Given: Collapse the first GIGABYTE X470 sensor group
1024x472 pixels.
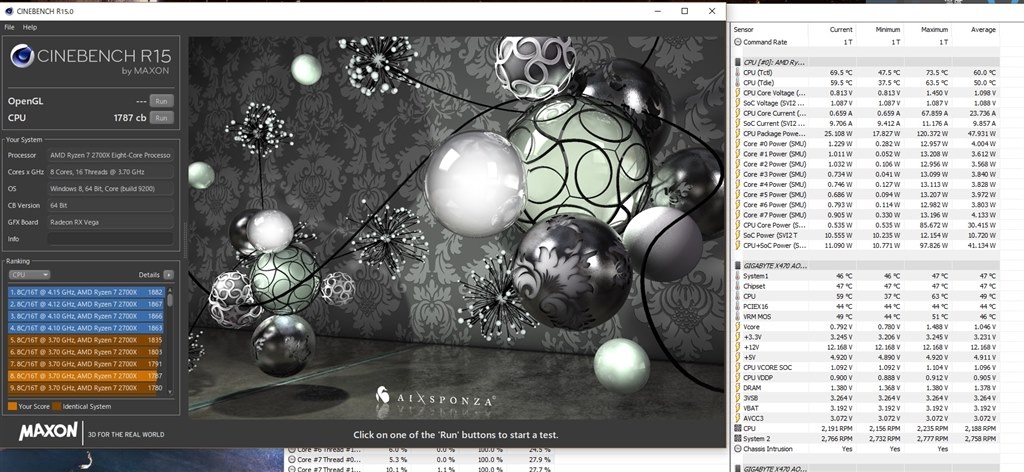Looking at the screenshot, I should point(737,266).
